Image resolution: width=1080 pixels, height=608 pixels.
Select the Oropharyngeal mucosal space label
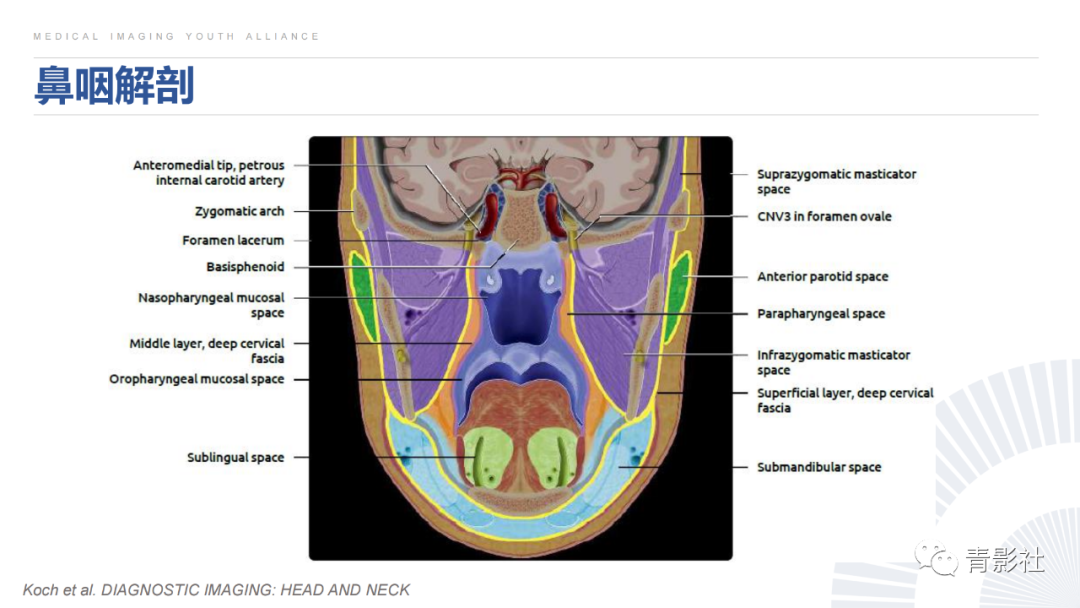pos(196,379)
